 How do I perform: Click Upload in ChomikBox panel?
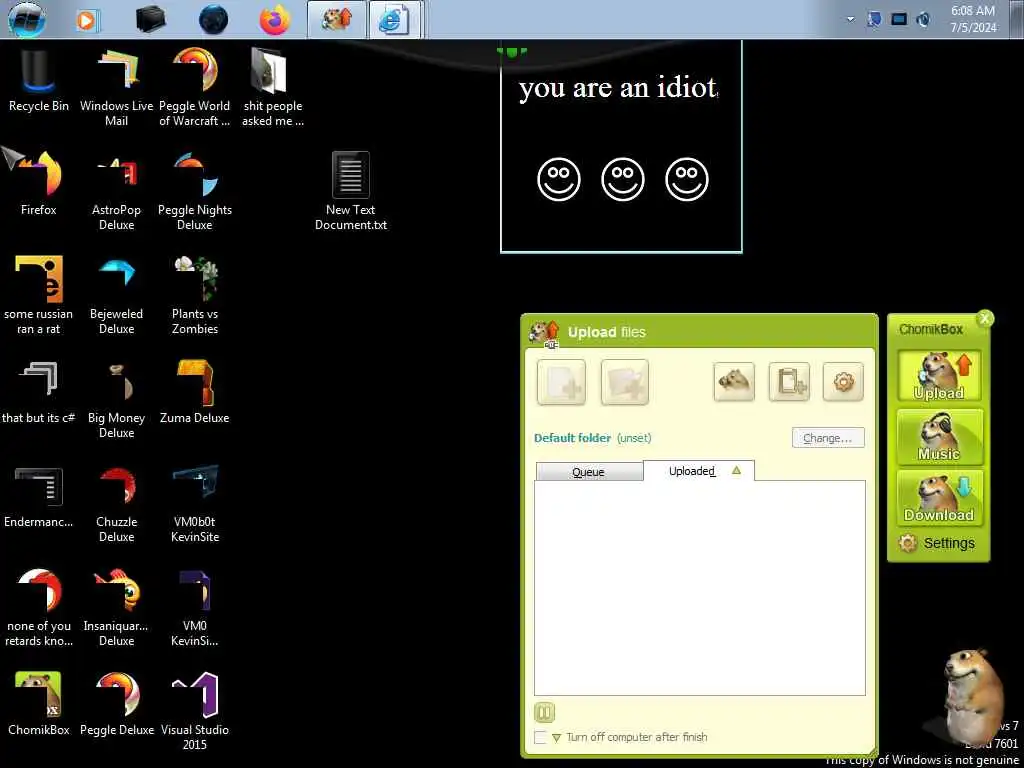pos(939,376)
